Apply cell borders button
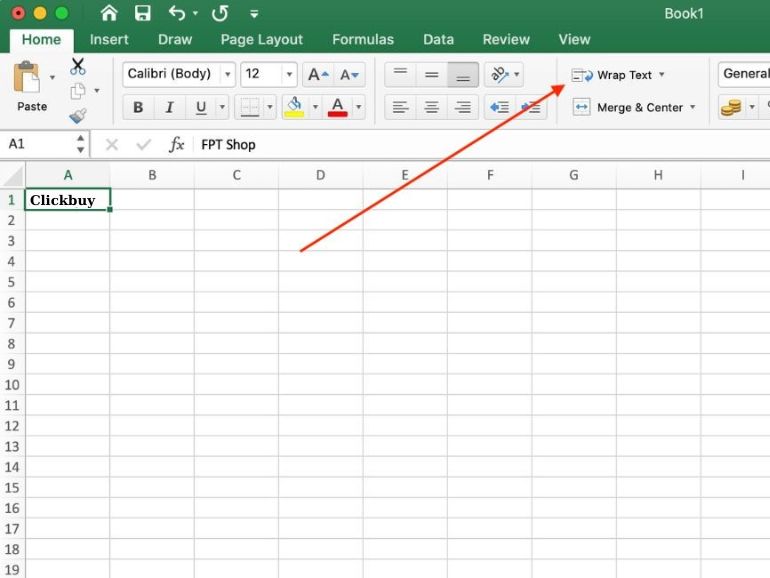This screenshot has width=770, height=578. coord(249,107)
